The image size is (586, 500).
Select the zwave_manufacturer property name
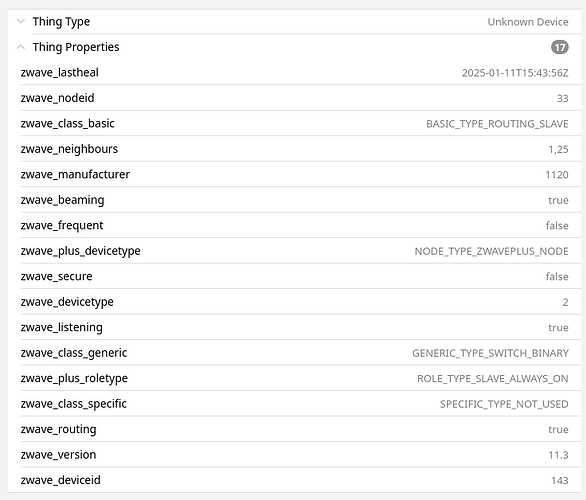pyautogui.click(x=75, y=175)
